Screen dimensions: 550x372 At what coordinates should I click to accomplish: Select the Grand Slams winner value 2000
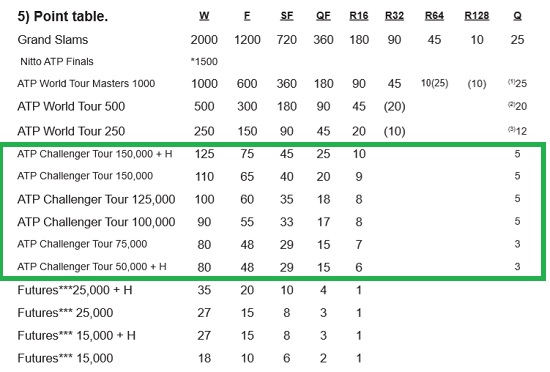click(204, 40)
